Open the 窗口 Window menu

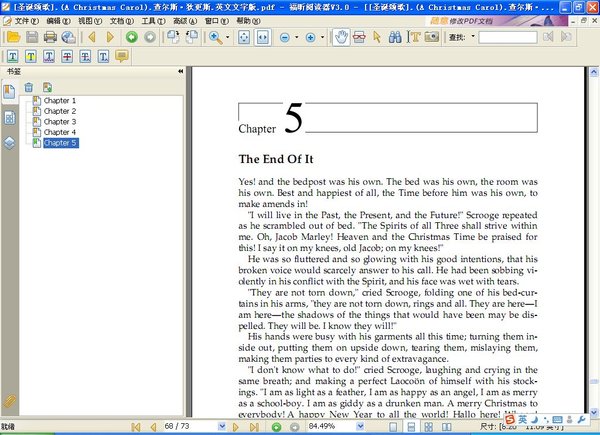tap(217, 21)
